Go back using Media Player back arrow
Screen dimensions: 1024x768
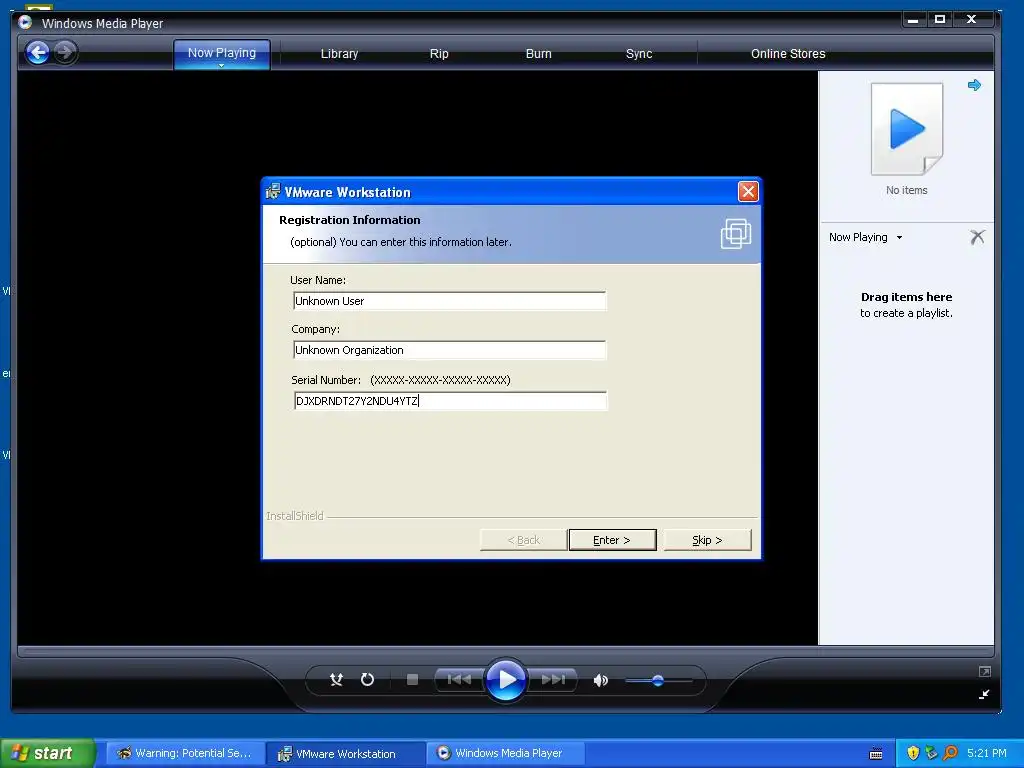coord(37,52)
